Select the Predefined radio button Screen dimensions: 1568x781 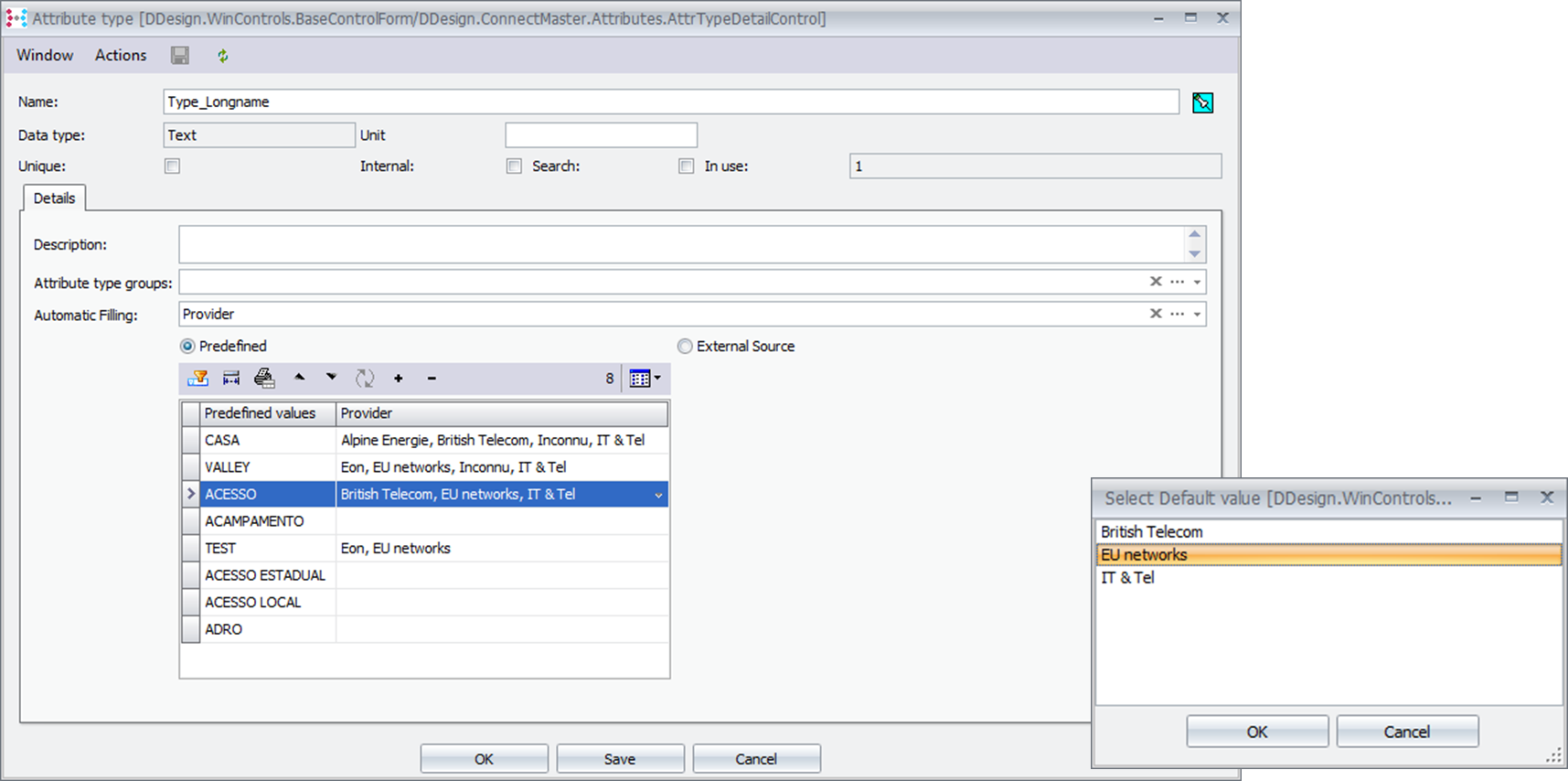point(187,347)
